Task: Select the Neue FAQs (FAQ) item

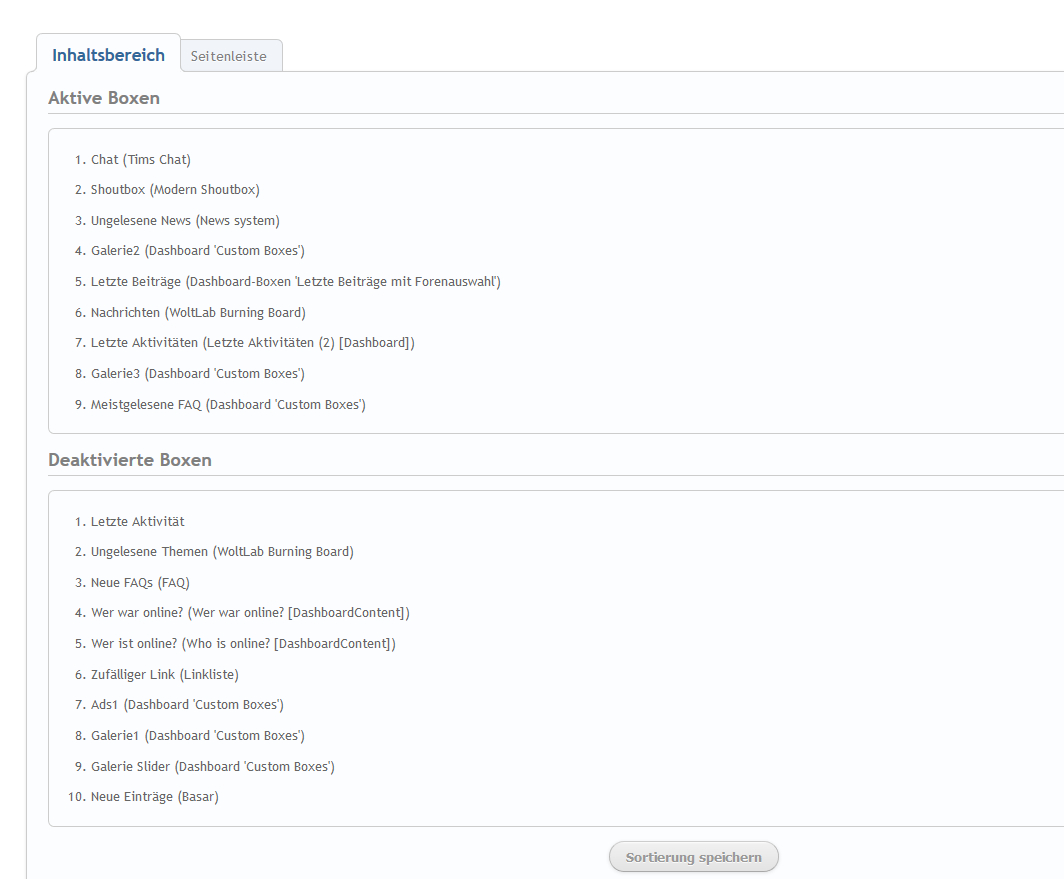Action: click(x=140, y=582)
